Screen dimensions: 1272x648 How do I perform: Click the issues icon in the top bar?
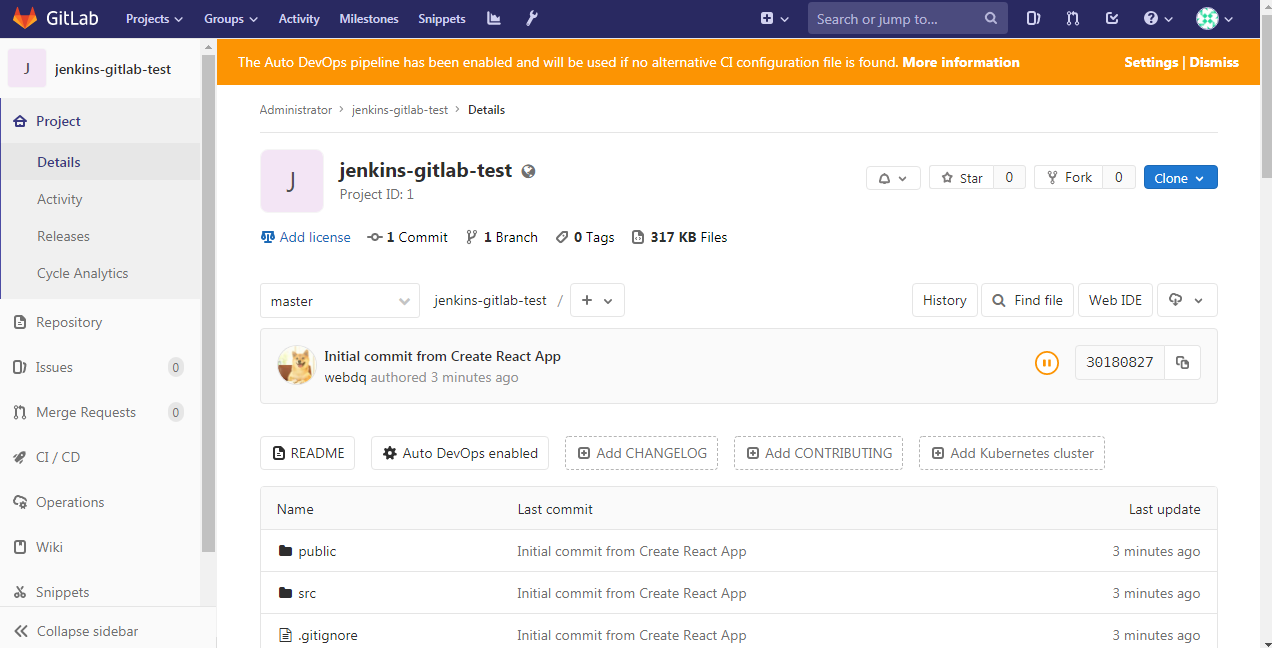pyautogui.click(x=1033, y=18)
